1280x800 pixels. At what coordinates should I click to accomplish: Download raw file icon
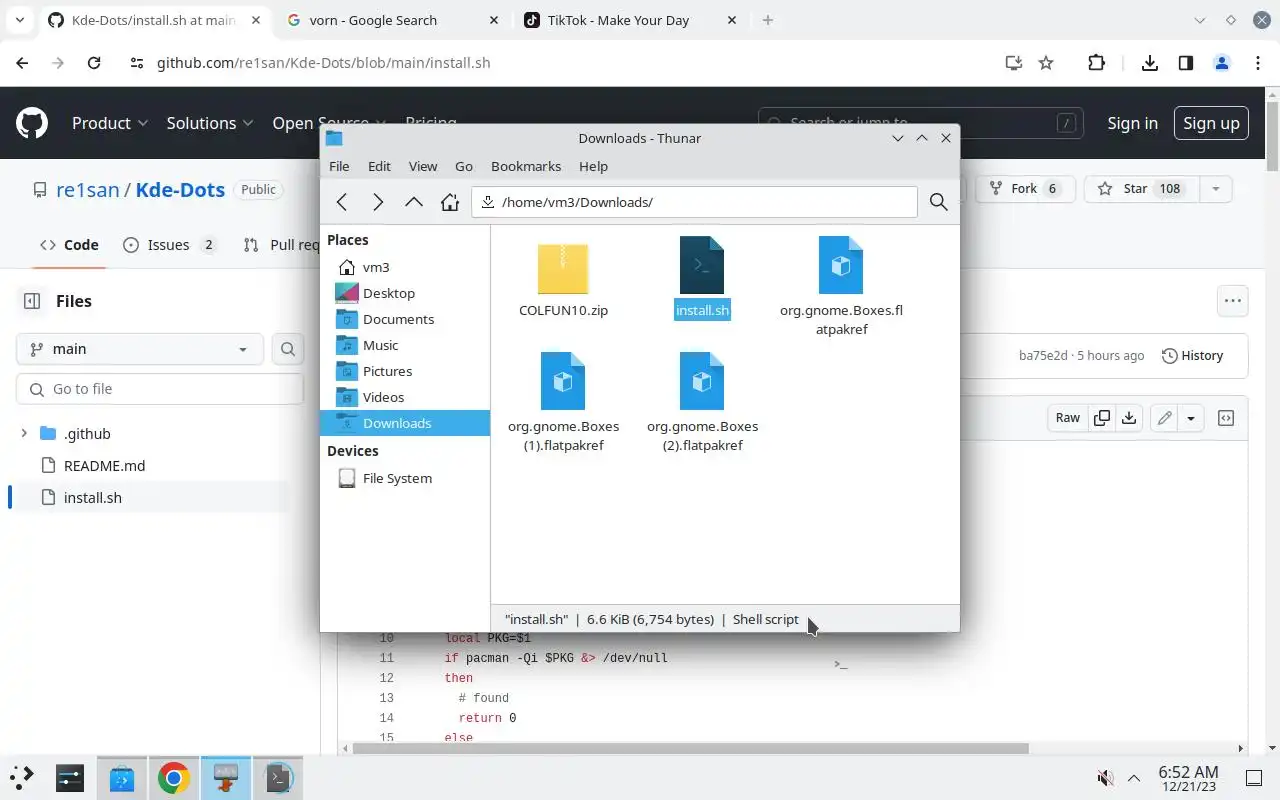click(1129, 418)
